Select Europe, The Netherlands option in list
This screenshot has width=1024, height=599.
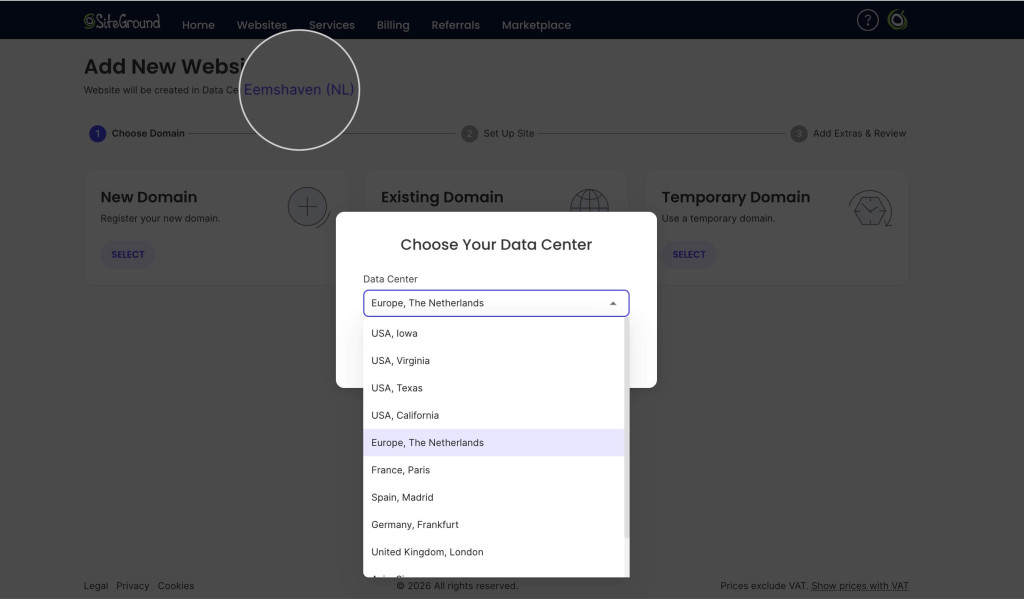click(x=494, y=443)
